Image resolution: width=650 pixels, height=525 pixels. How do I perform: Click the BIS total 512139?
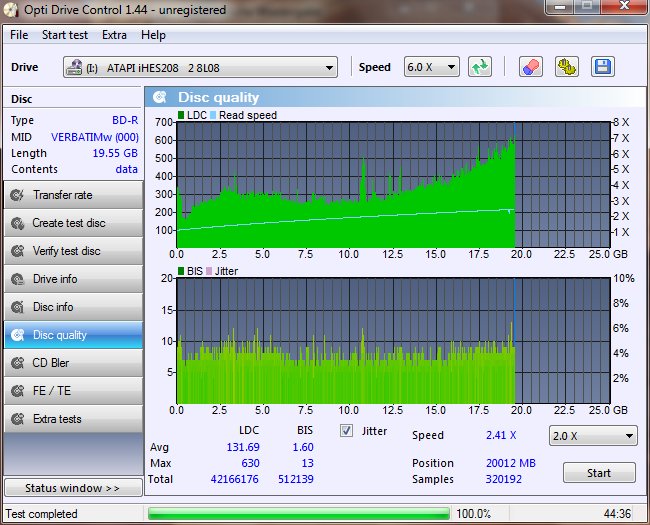click(296, 479)
